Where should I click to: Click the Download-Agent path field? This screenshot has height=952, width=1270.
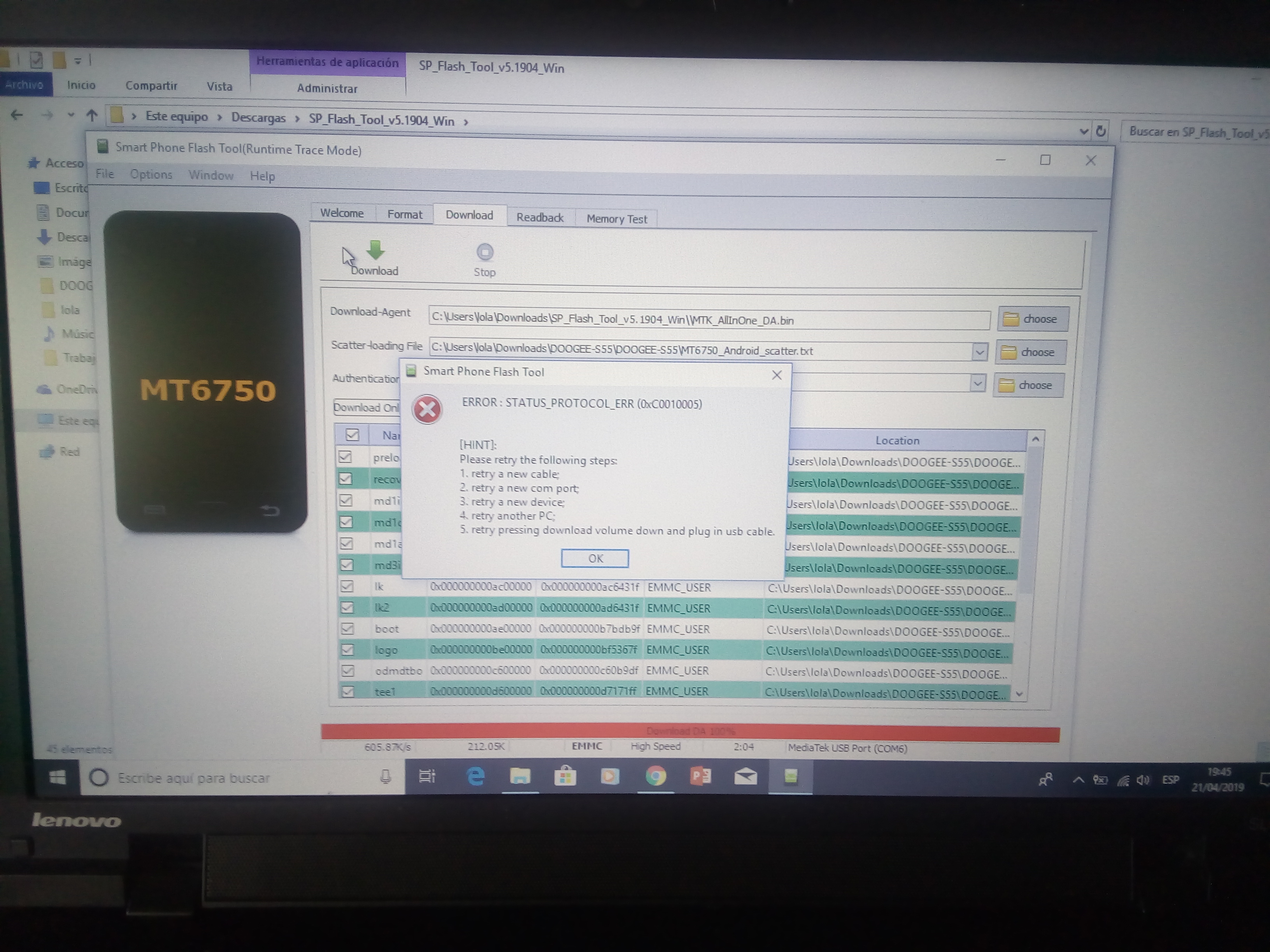pos(709,319)
